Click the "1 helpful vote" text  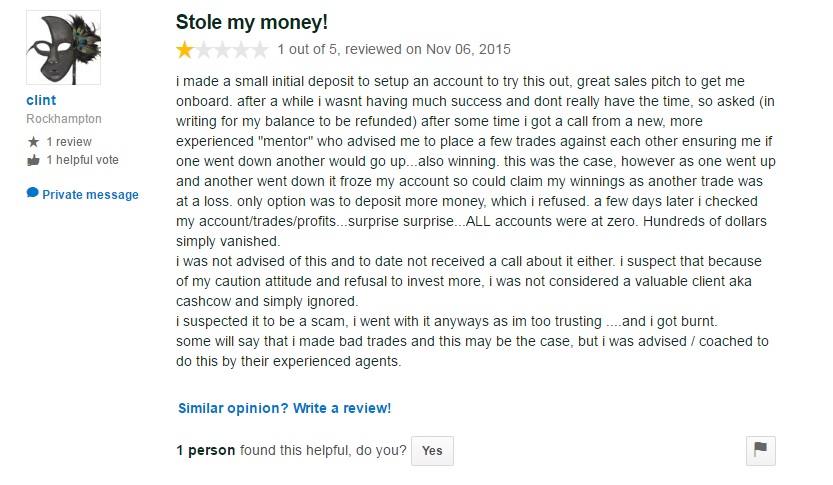(82, 160)
